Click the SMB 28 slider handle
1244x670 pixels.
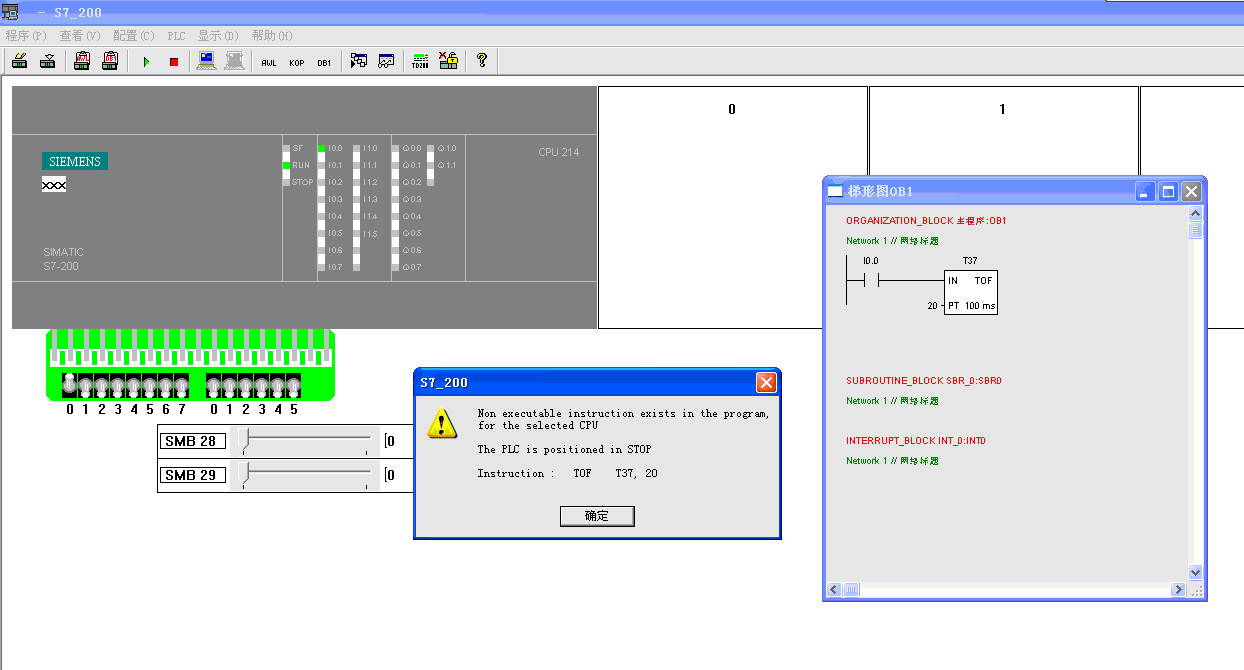pyautogui.click(x=244, y=441)
